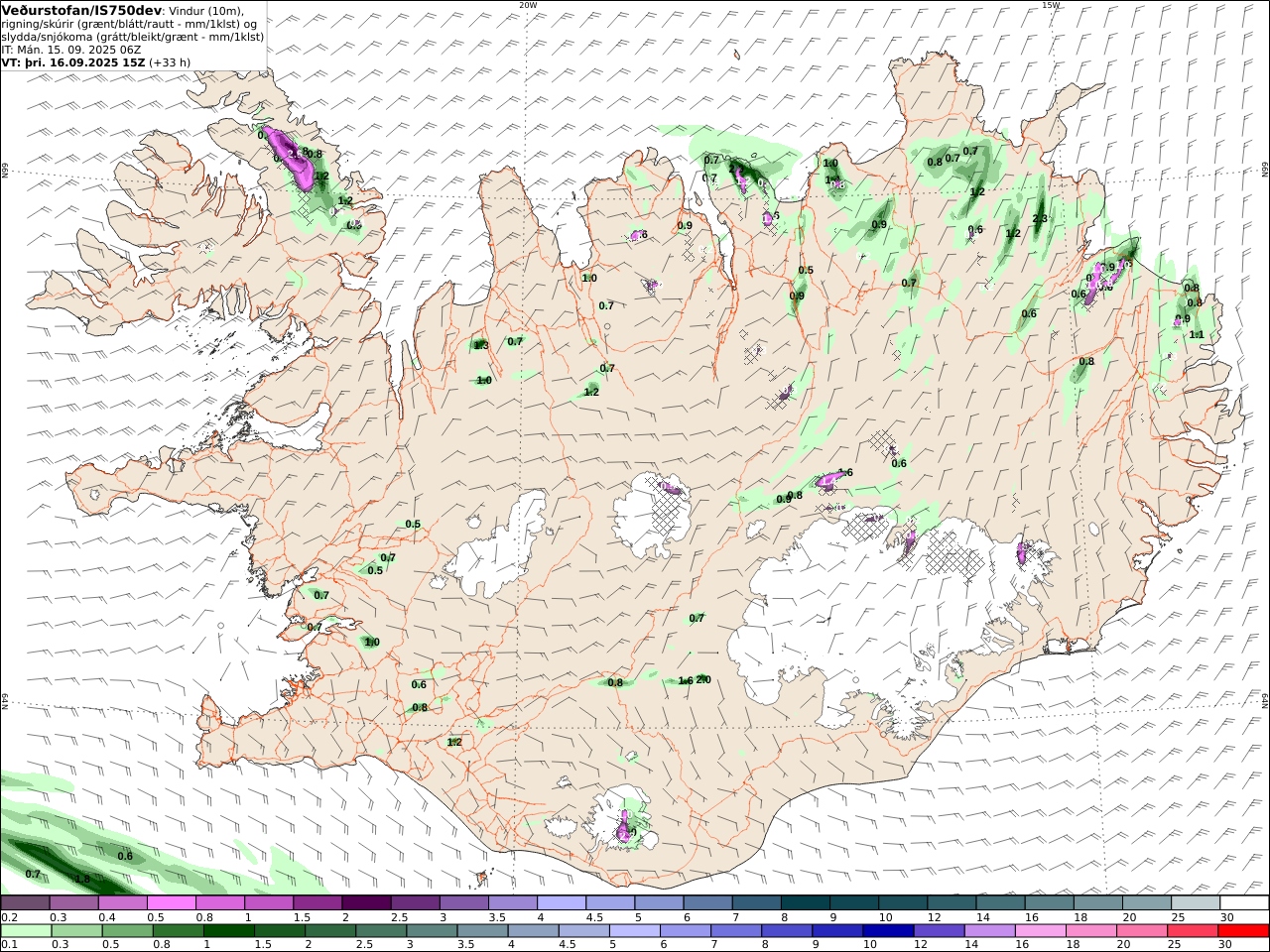Select the medium green 0.5–0.8 rain swatch
Viewport: 1270px width, 952px height.
(128, 931)
